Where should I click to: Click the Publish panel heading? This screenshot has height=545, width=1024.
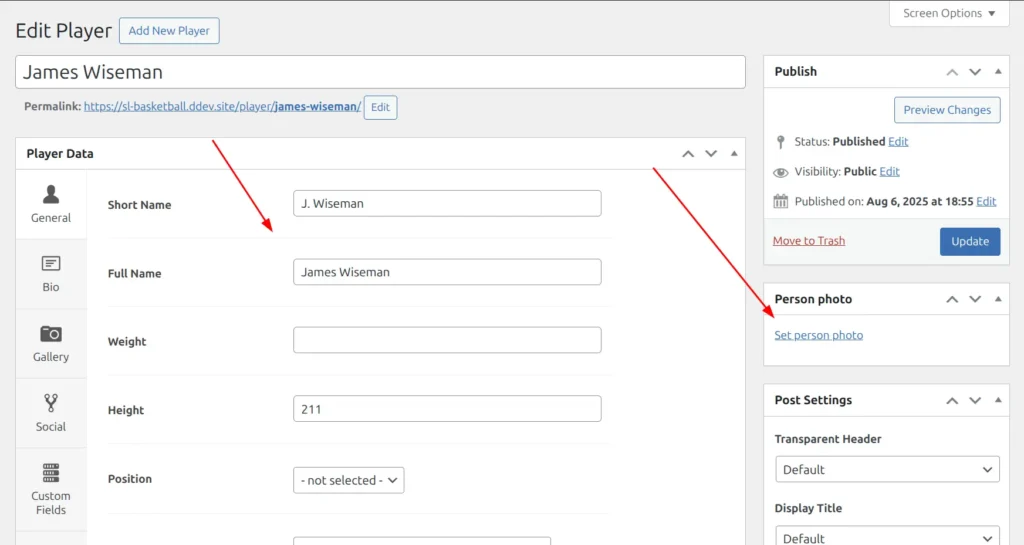[795, 72]
